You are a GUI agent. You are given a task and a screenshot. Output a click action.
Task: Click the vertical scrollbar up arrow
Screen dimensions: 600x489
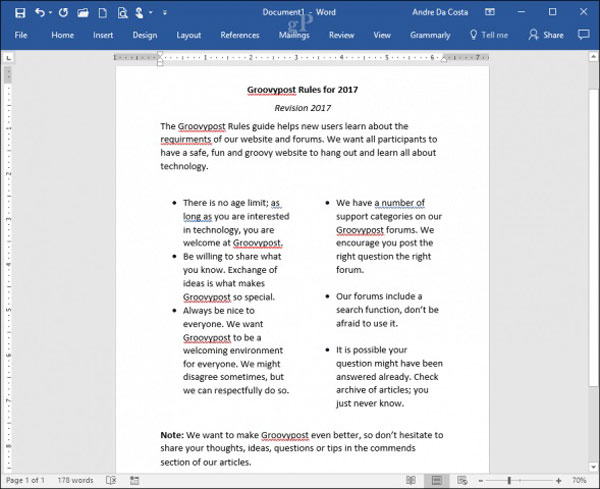coord(593,57)
